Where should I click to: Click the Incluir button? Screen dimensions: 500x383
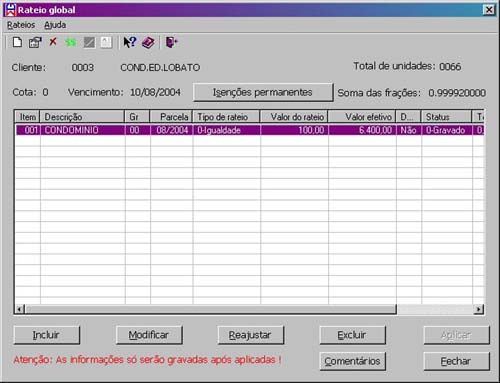tap(47, 335)
